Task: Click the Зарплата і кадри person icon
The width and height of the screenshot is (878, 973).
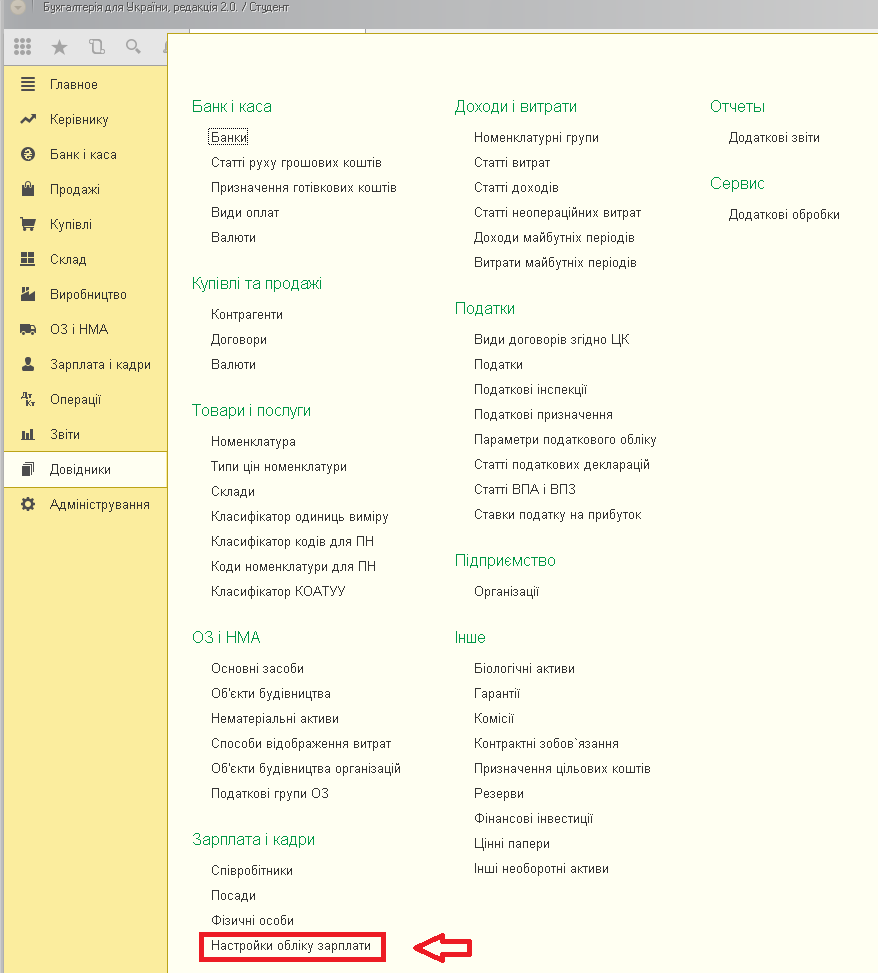Action: [28, 364]
